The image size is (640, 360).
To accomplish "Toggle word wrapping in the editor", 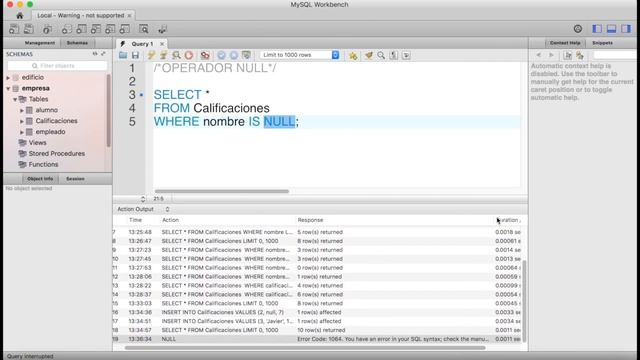I will coord(406,55).
